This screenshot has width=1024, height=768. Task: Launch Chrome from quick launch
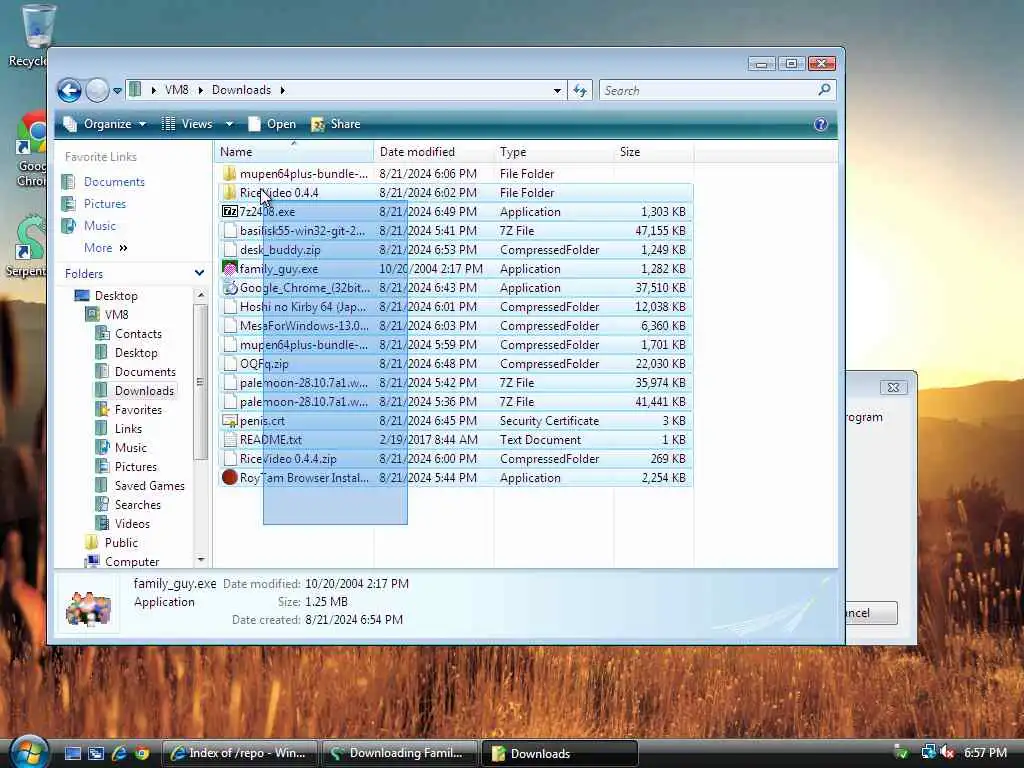click(142, 754)
